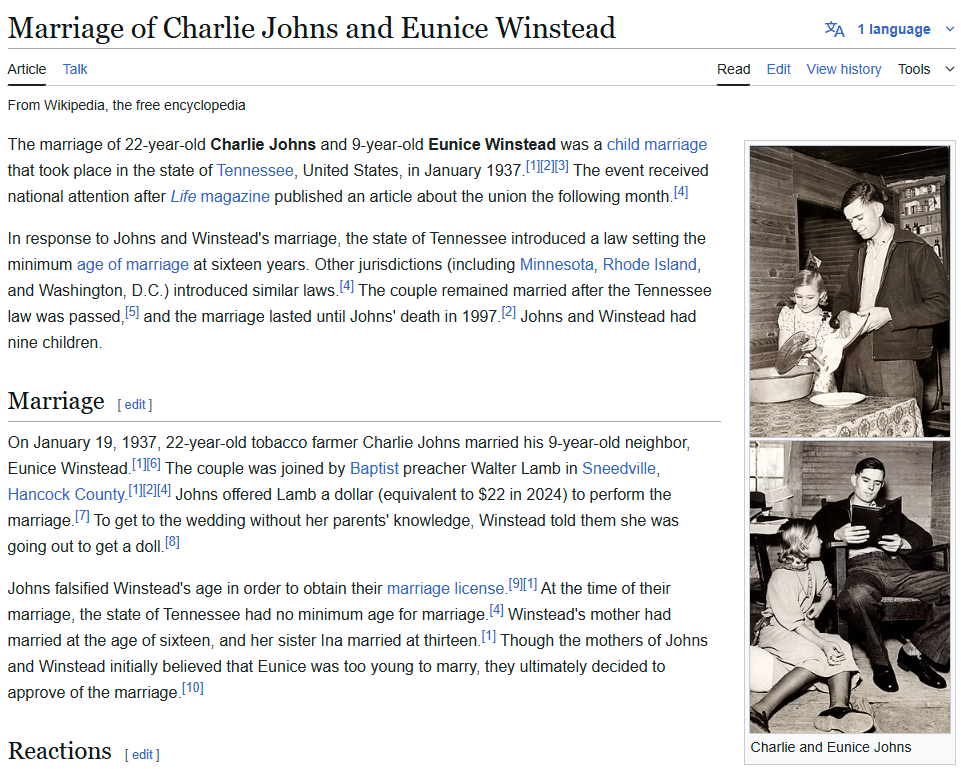Open the Edit tab
Image resolution: width=961 pixels, height=769 pixels.
pyautogui.click(x=778, y=69)
